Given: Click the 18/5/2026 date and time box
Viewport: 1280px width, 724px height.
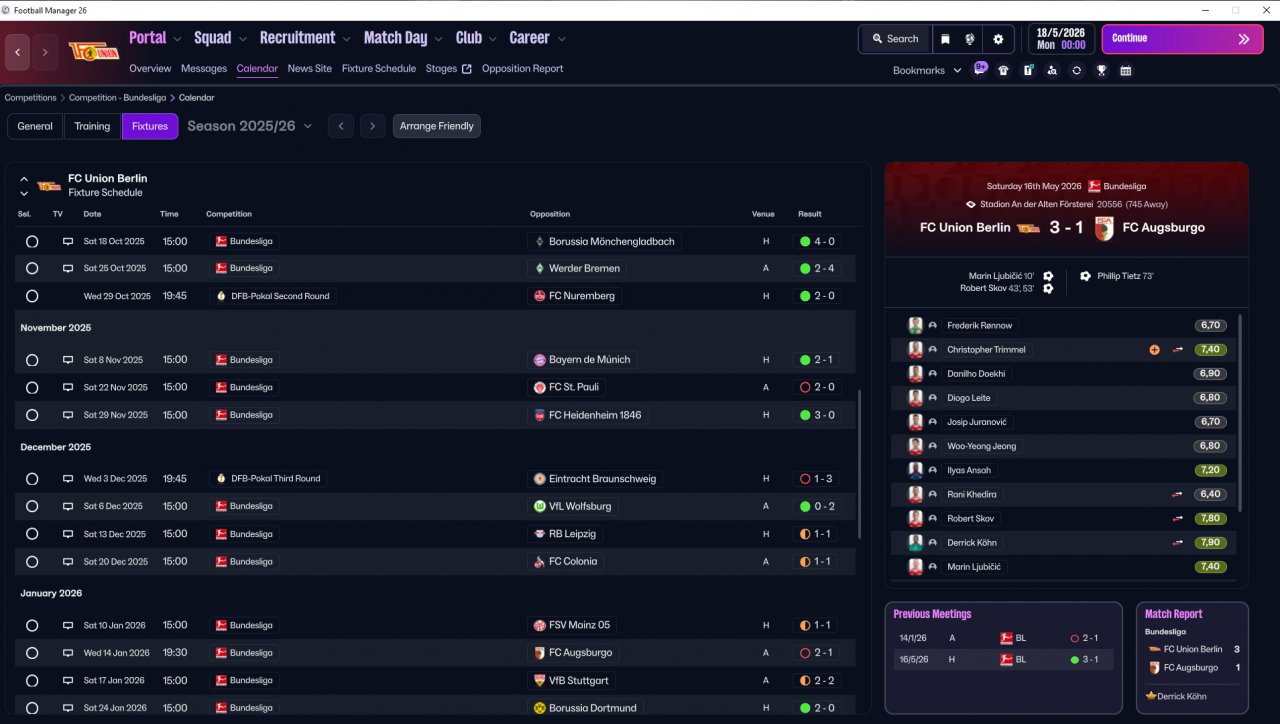Looking at the screenshot, I should click(1060, 39).
